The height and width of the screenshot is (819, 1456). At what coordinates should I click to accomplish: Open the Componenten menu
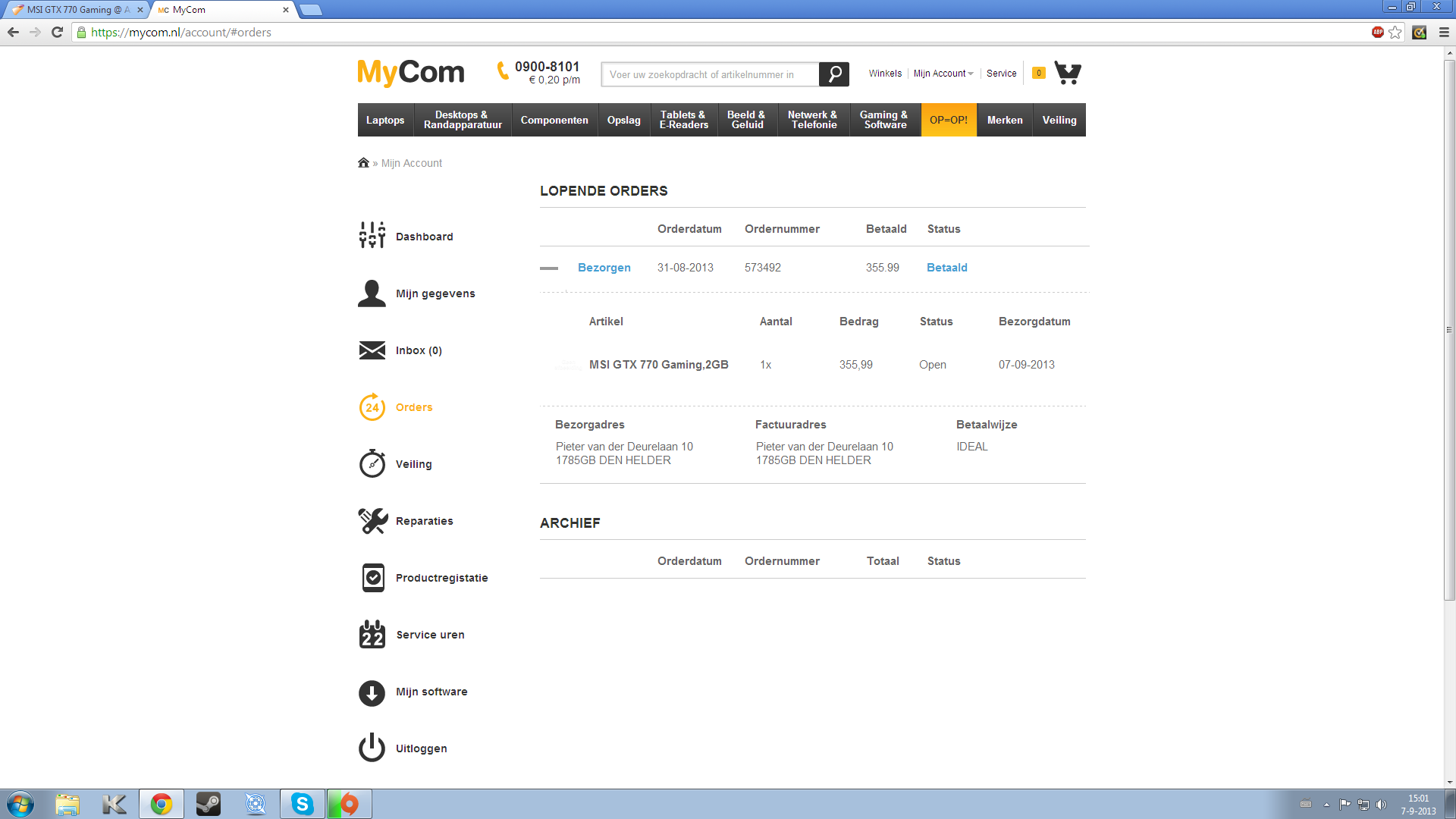click(554, 121)
